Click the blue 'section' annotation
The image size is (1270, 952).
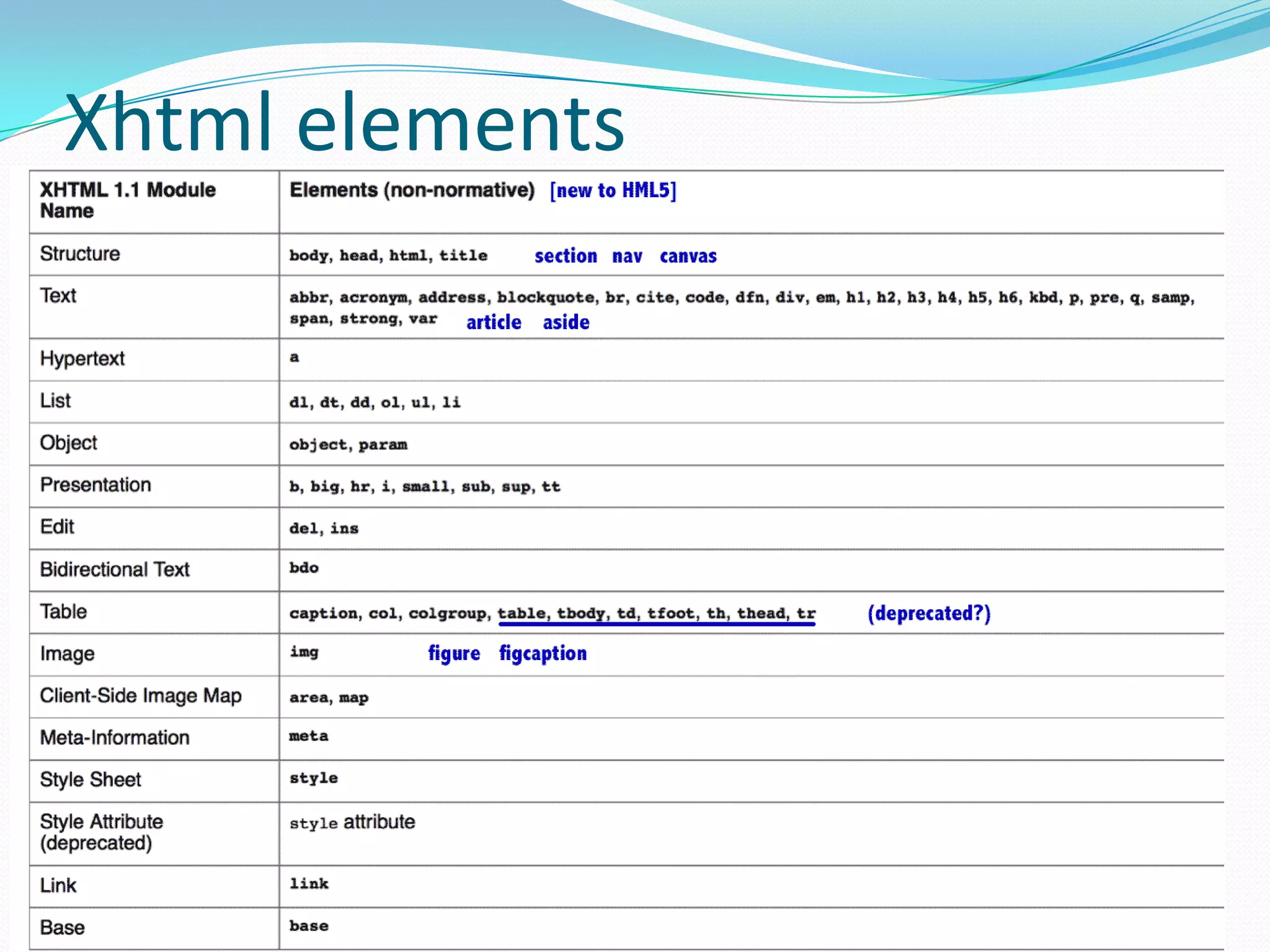click(x=566, y=256)
